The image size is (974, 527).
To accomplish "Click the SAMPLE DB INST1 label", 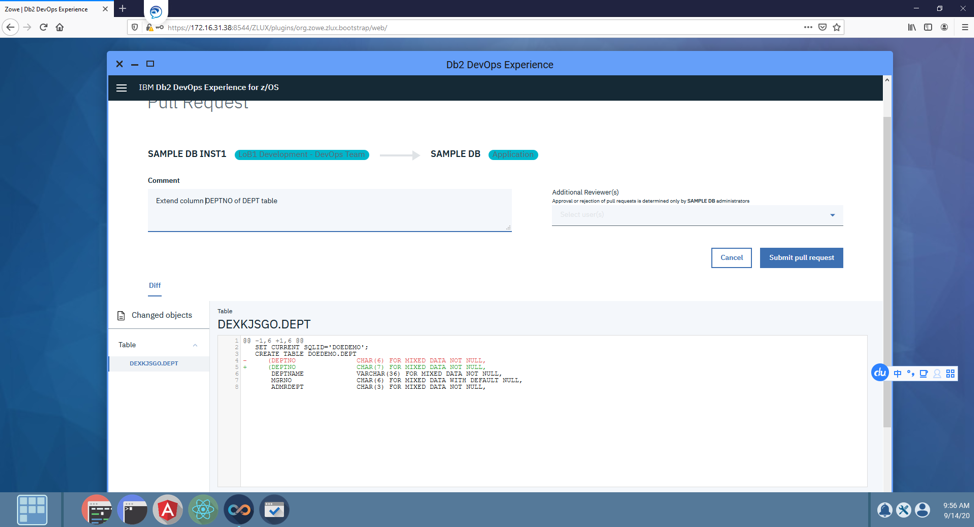I will [x=187, y=154].
